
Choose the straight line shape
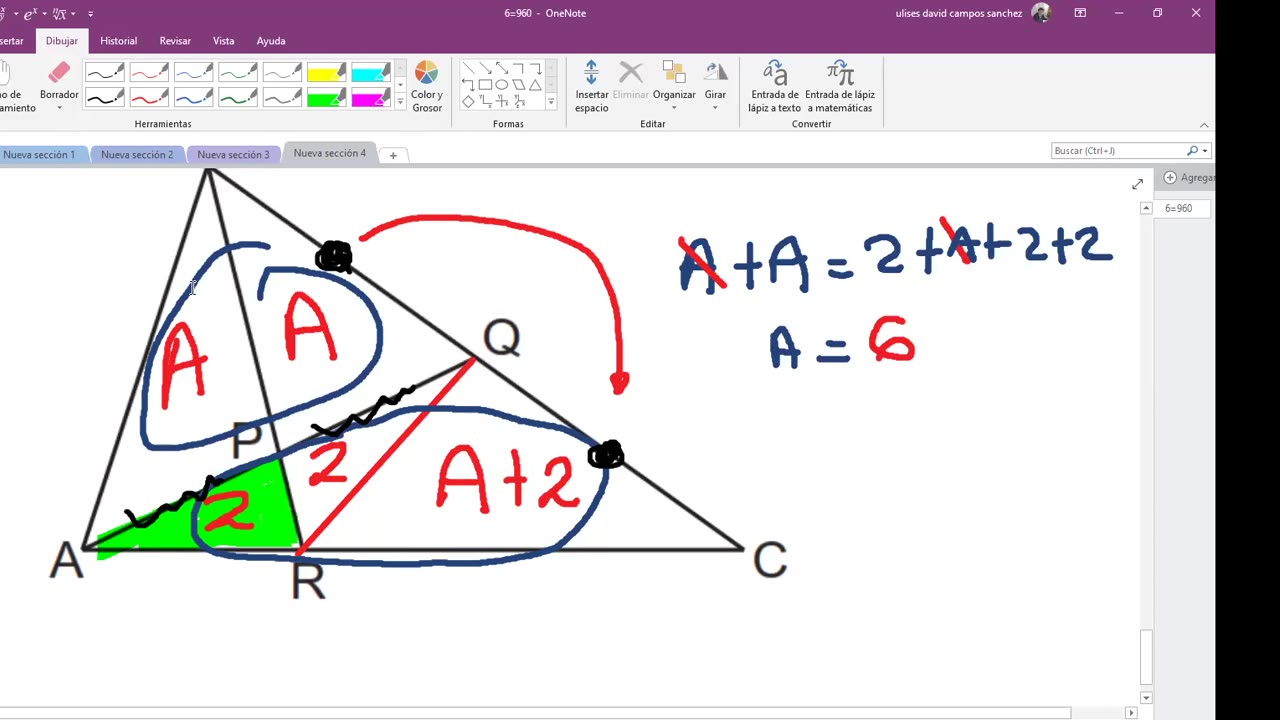coord(468,69)
